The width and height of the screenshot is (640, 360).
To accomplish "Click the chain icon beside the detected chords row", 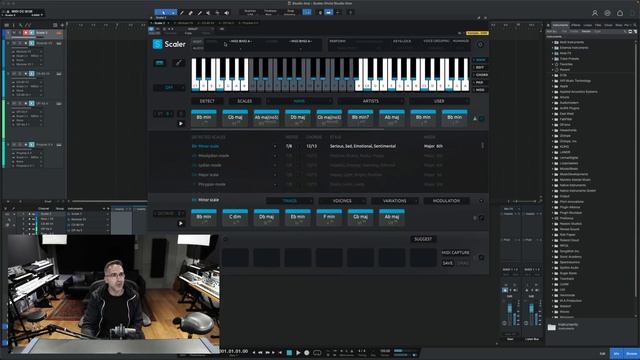I will point(482,118).
